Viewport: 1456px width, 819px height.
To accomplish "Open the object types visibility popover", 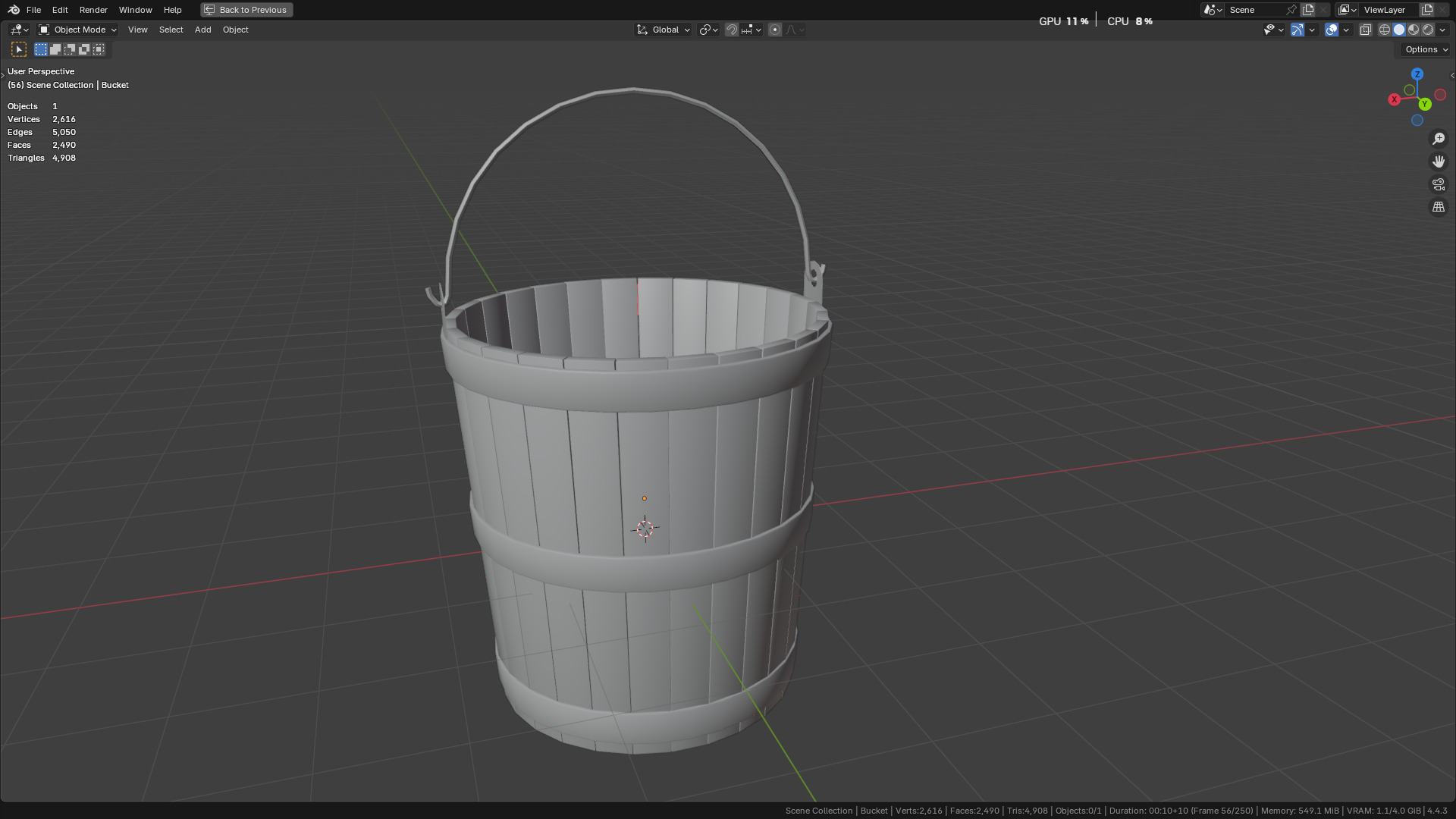I will point(1273,30).
